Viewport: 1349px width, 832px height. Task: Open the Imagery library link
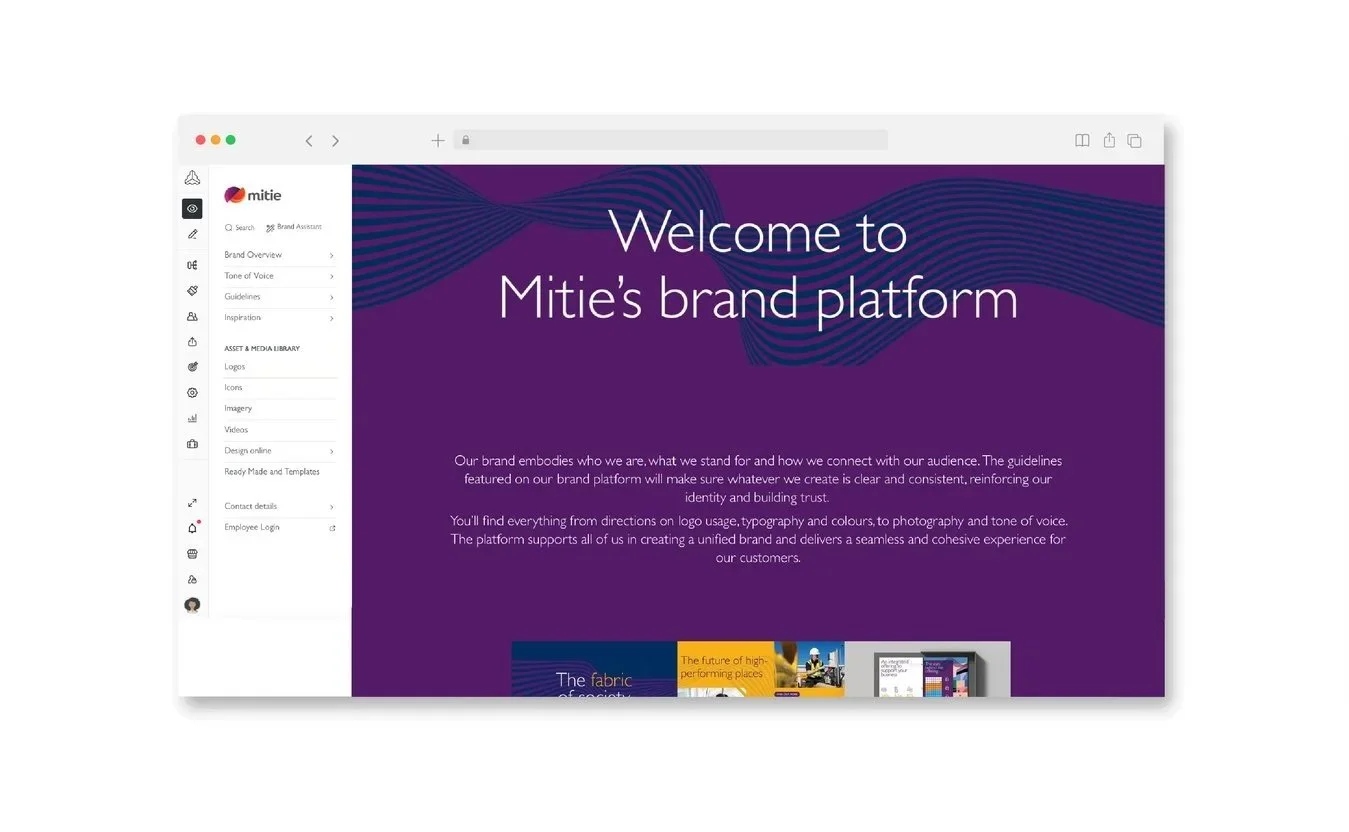tap(238, 409)
